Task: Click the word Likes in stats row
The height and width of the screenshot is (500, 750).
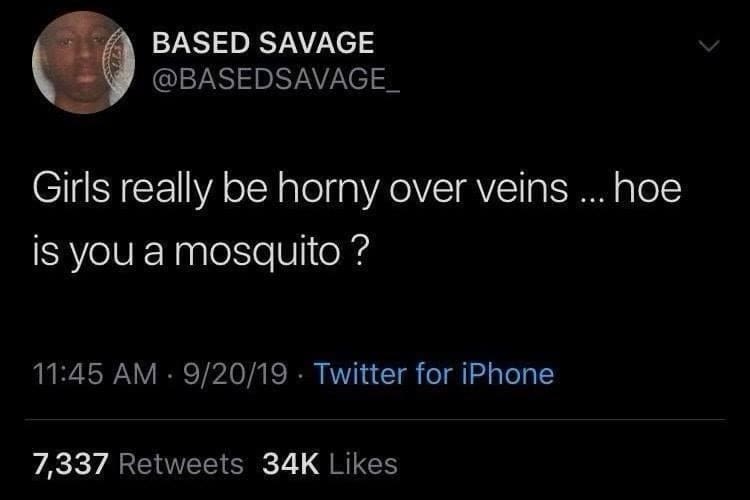Action: tap(361, 464)
